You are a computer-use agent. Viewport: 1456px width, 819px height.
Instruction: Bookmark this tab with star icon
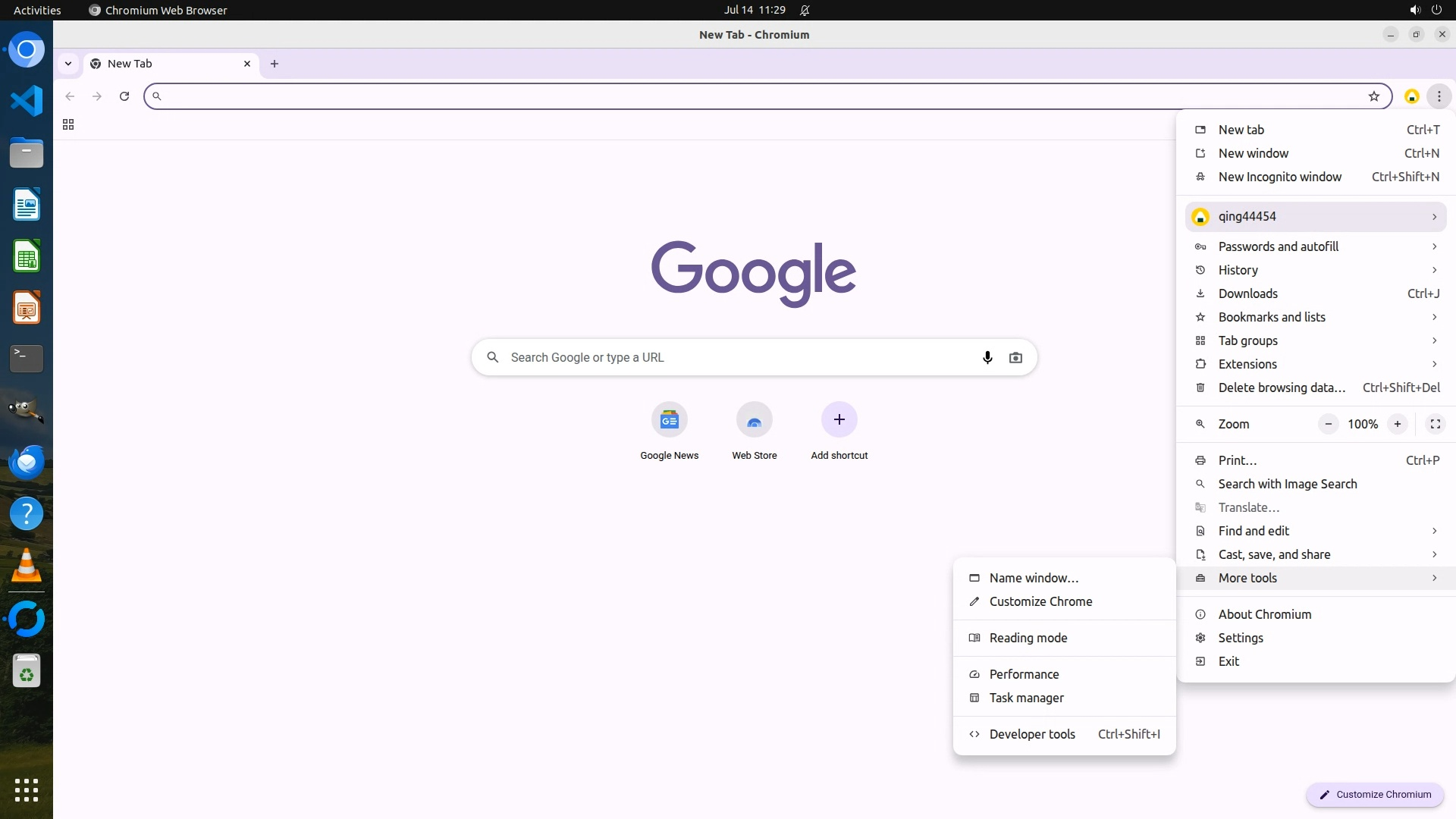coord(1373,96)
